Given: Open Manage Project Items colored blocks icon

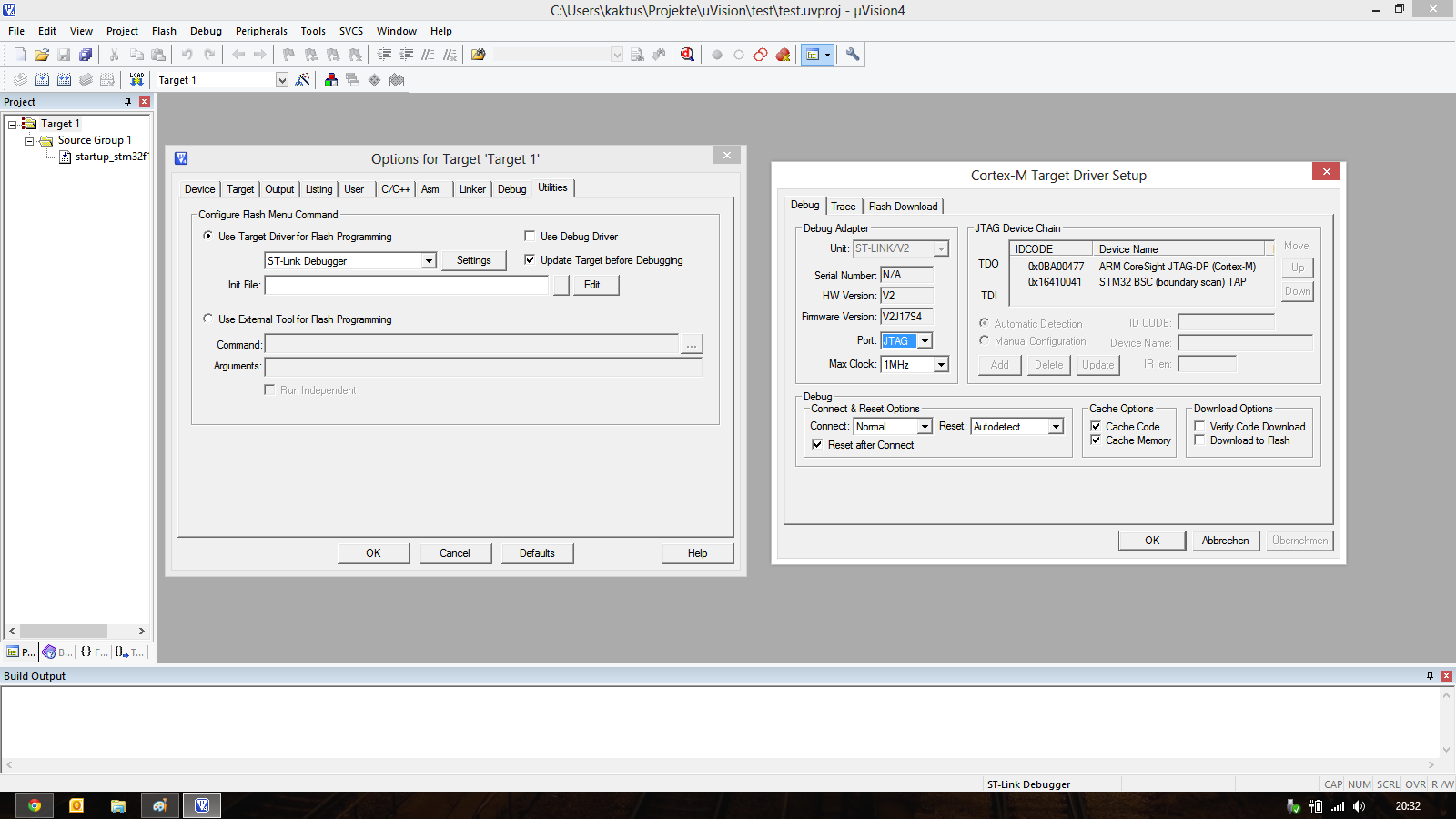Looking at the screenshot, I should [331, 80].
